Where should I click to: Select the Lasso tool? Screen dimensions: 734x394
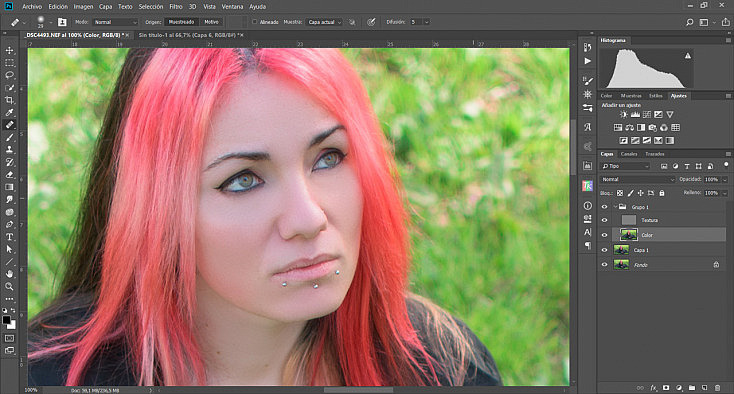pyautogui.click(x=9, y=75)
